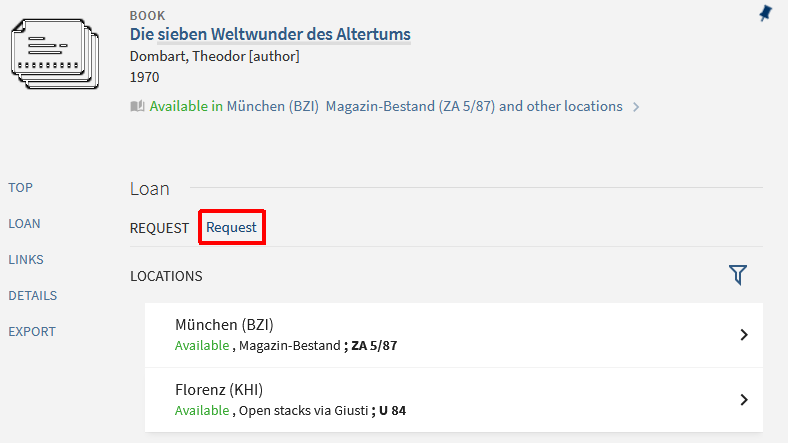Click the LOCATIONS label

[166, 276]
